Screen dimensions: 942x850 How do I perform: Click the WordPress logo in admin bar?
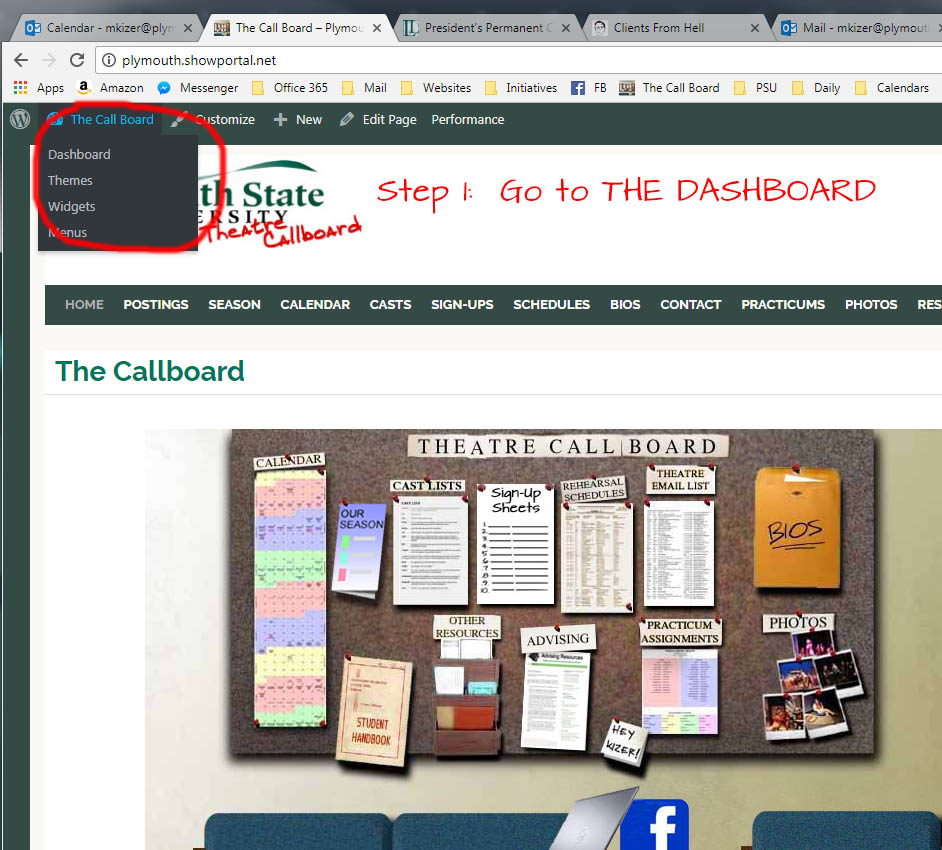[20, 119]
